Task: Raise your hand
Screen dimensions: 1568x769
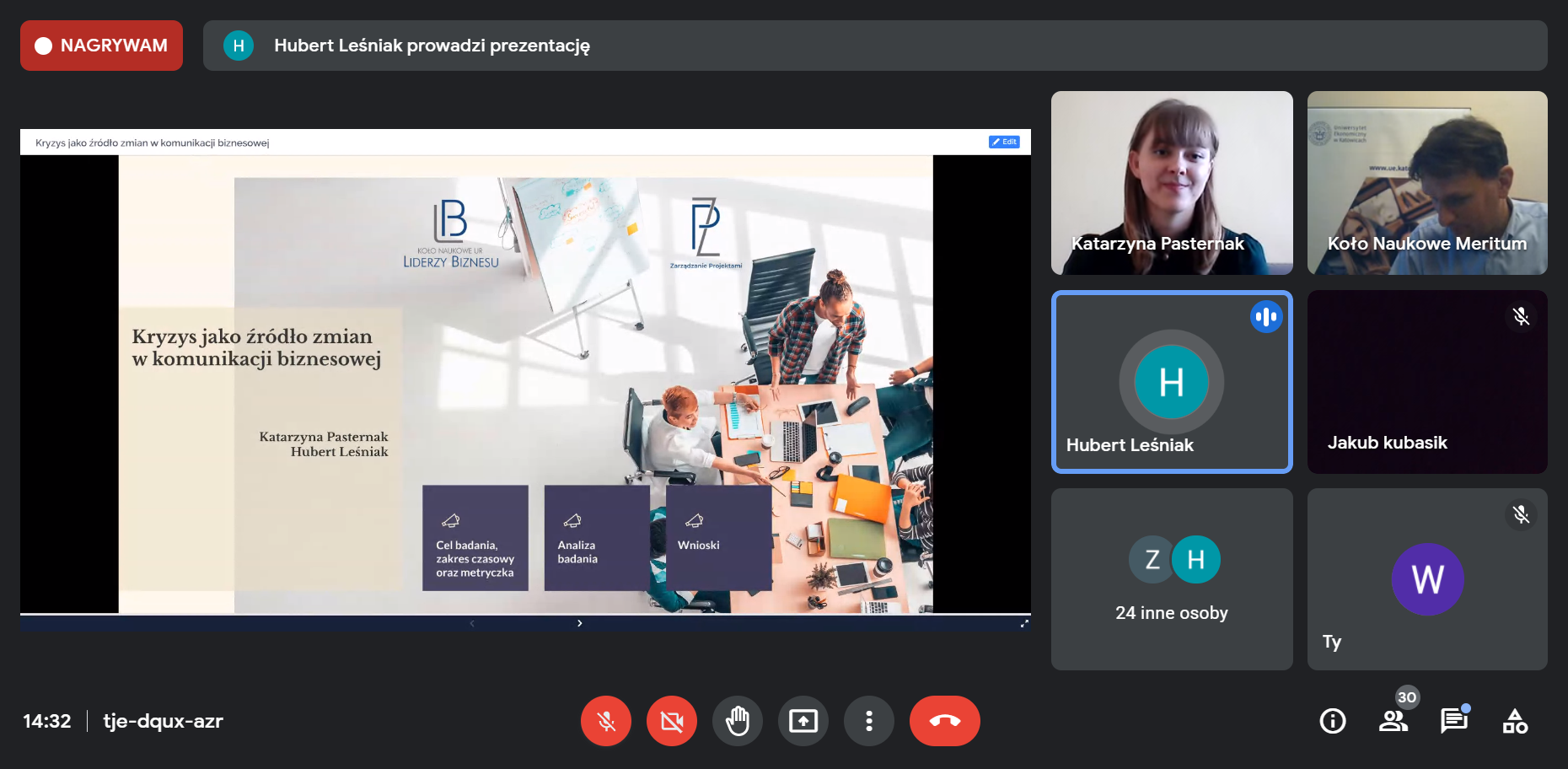Action: click(x=737, y=721)
